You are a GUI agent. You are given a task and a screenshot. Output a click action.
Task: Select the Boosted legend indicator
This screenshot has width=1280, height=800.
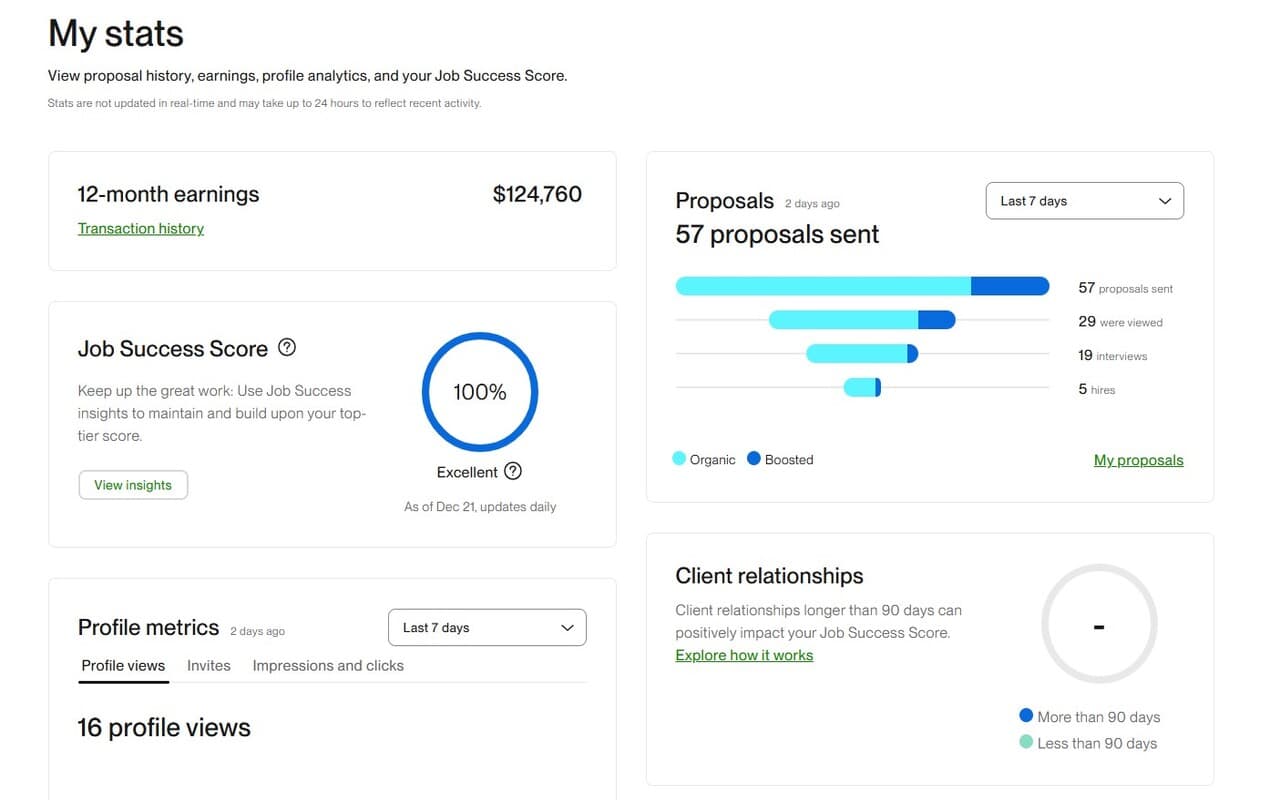click(x=753, y=459)
